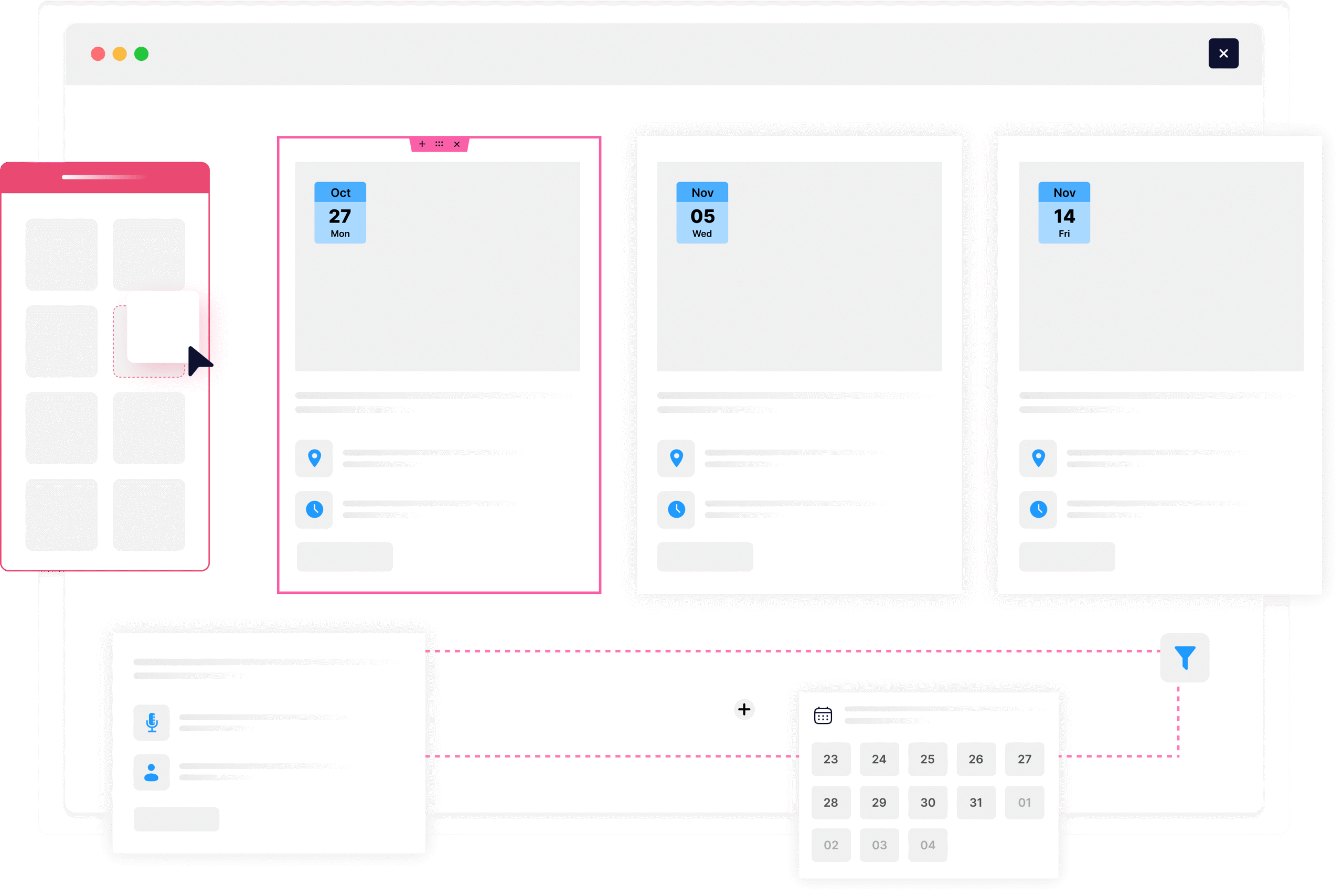Click the blue filter funnel icon

tap(1185, 657)
